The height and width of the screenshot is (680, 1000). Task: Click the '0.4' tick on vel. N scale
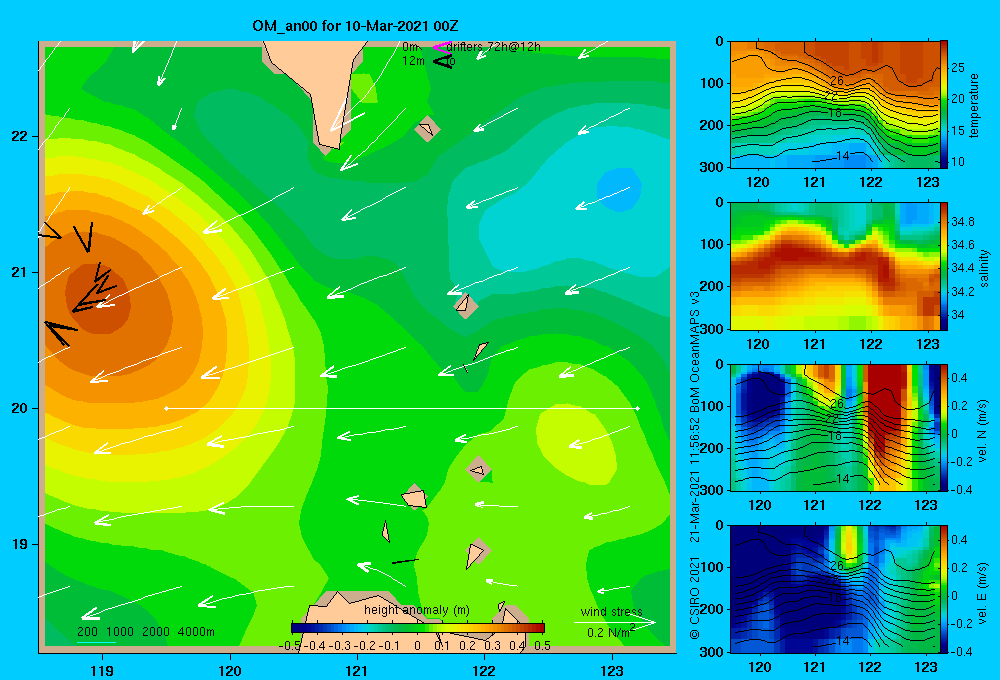point(959,378)
